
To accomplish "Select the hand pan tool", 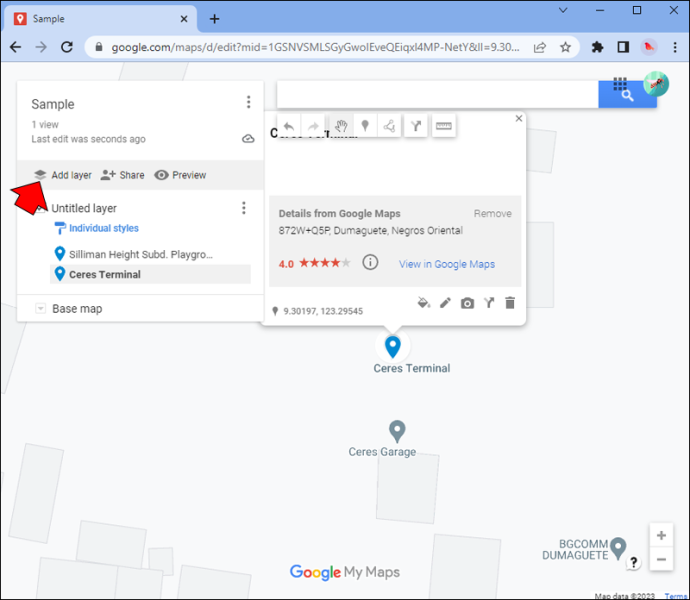I will (x=341, y=126).
